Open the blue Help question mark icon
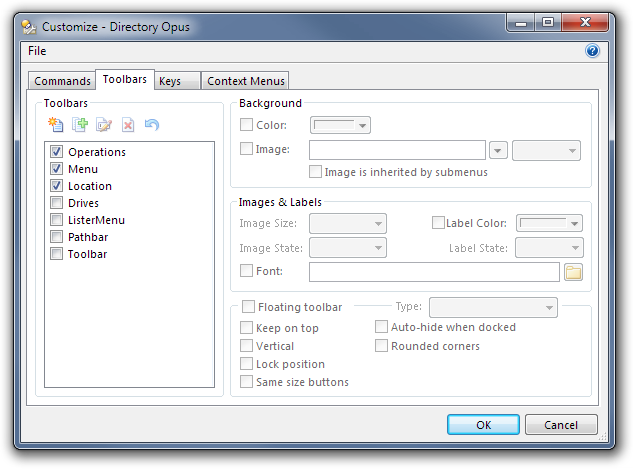Screen dimensions: 633x469 (592, 51)
